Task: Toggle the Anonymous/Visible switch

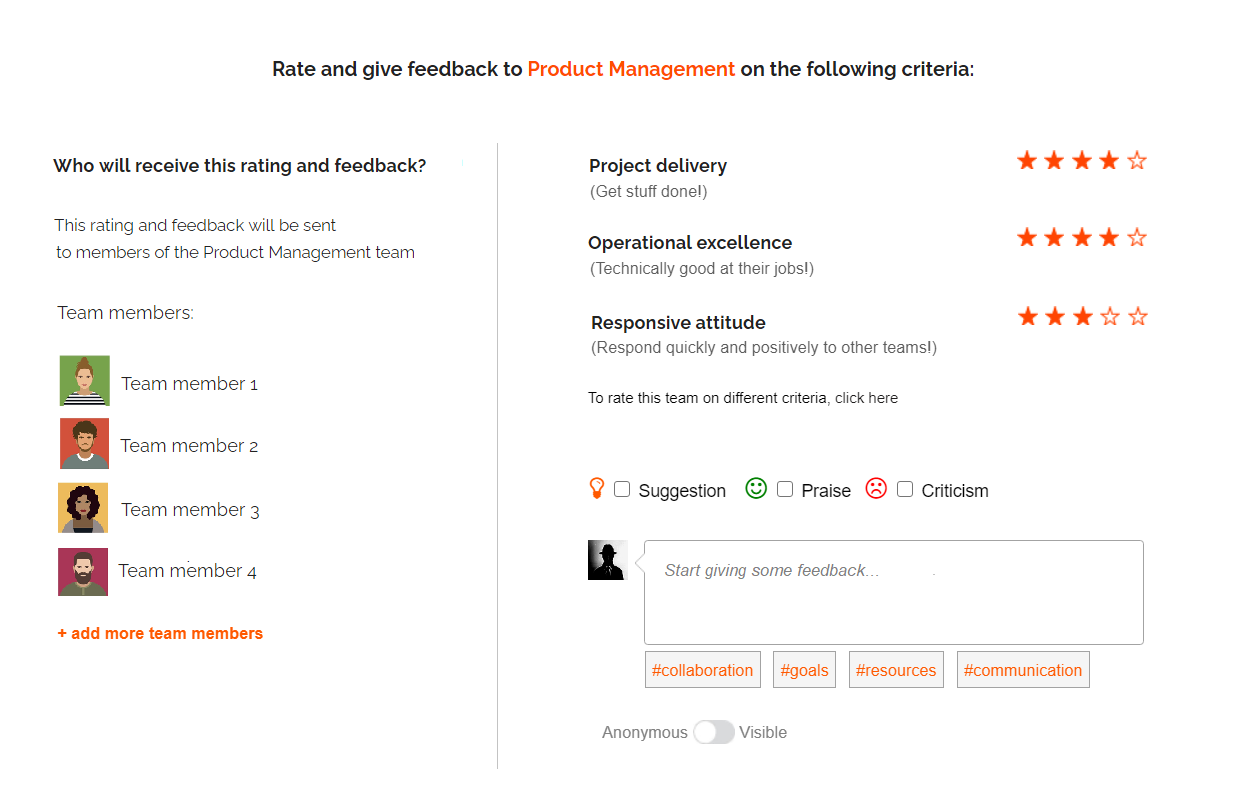Action: click(714, 732)
